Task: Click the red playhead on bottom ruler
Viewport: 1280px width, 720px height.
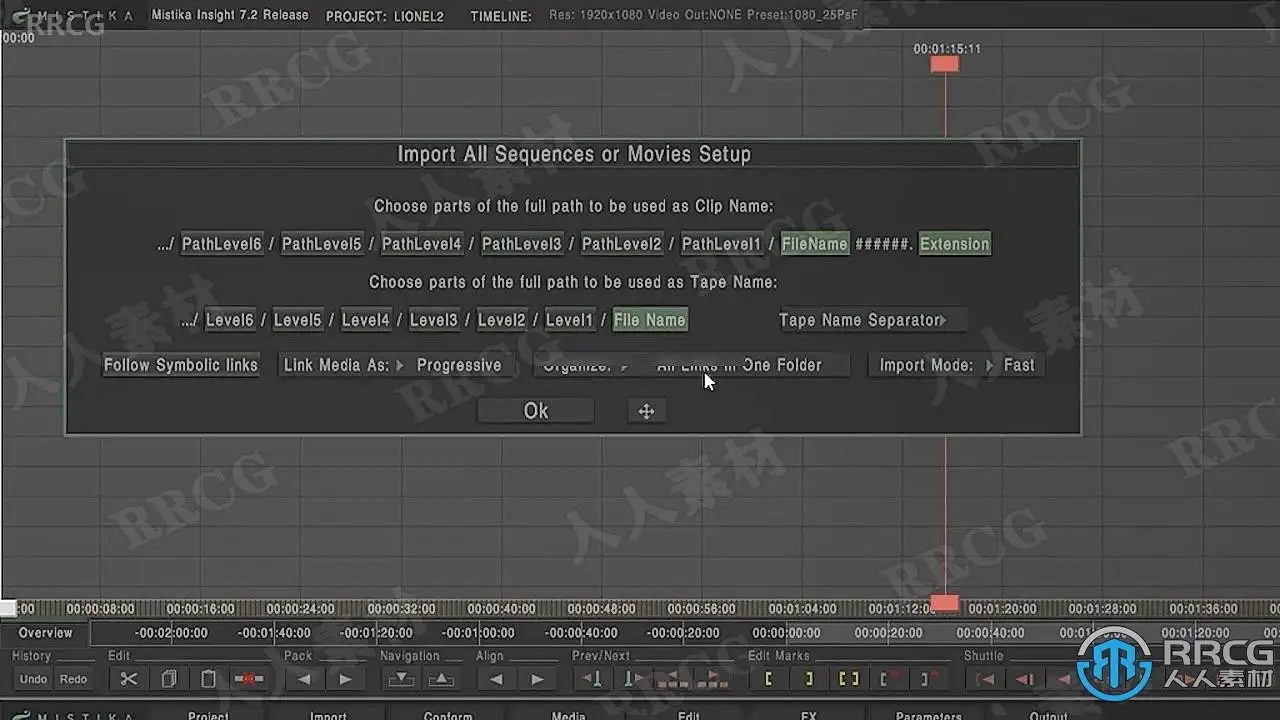Action: point(945,603)
